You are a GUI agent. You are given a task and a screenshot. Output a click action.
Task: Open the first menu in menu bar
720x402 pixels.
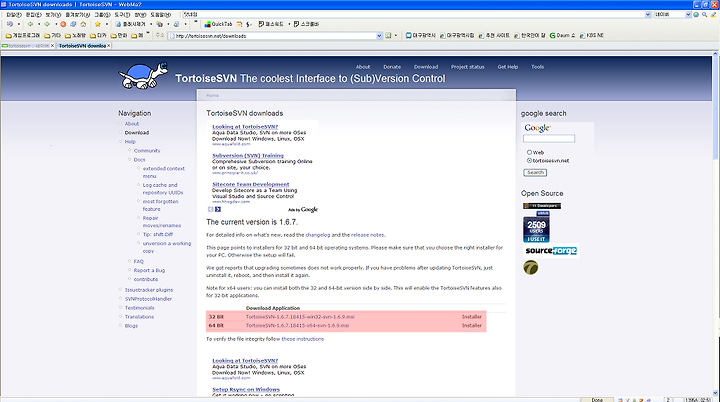pos(14,15)
